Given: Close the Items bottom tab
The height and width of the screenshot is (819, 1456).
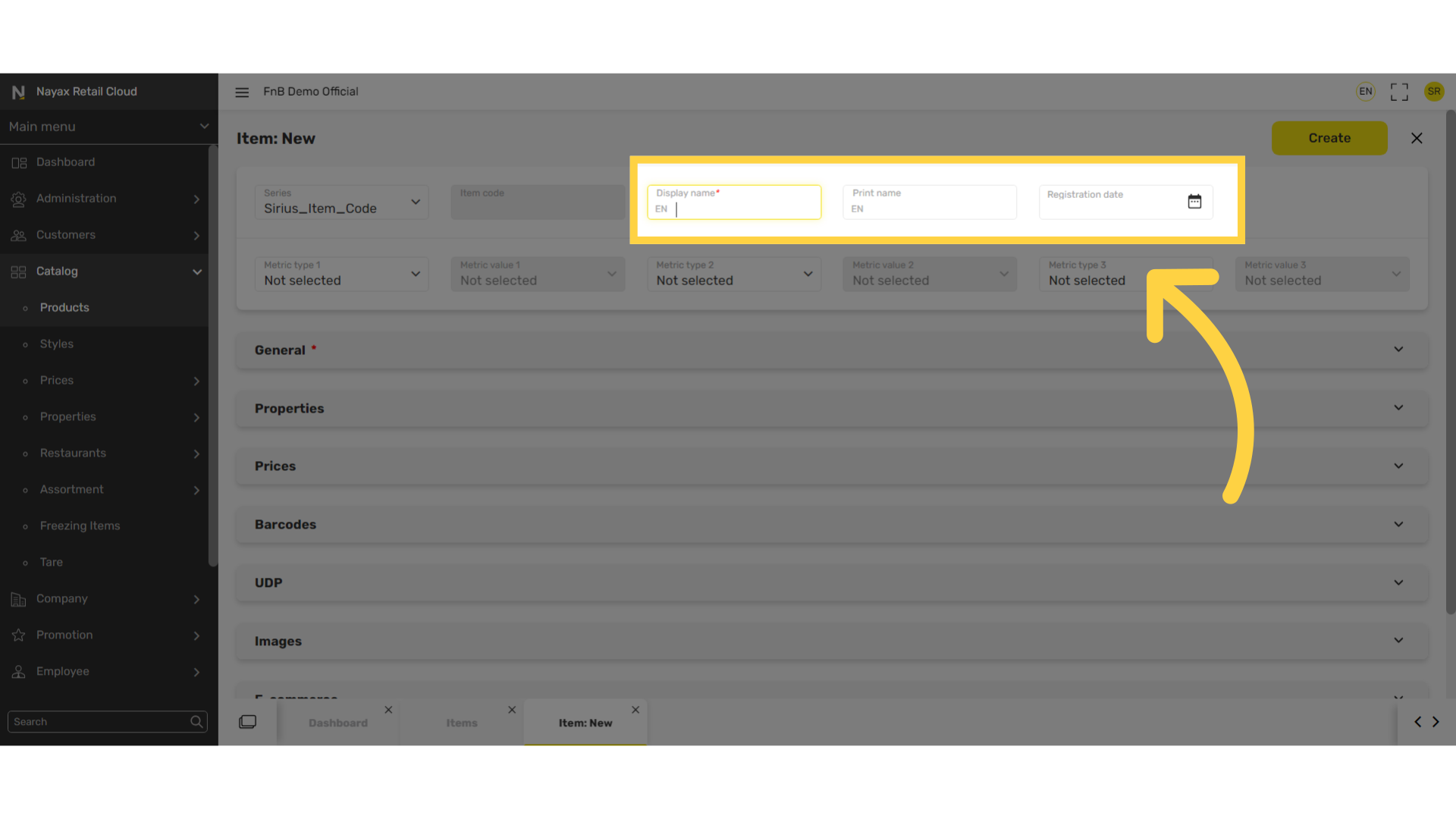Looking at the screenshot, I should point(512,710).
